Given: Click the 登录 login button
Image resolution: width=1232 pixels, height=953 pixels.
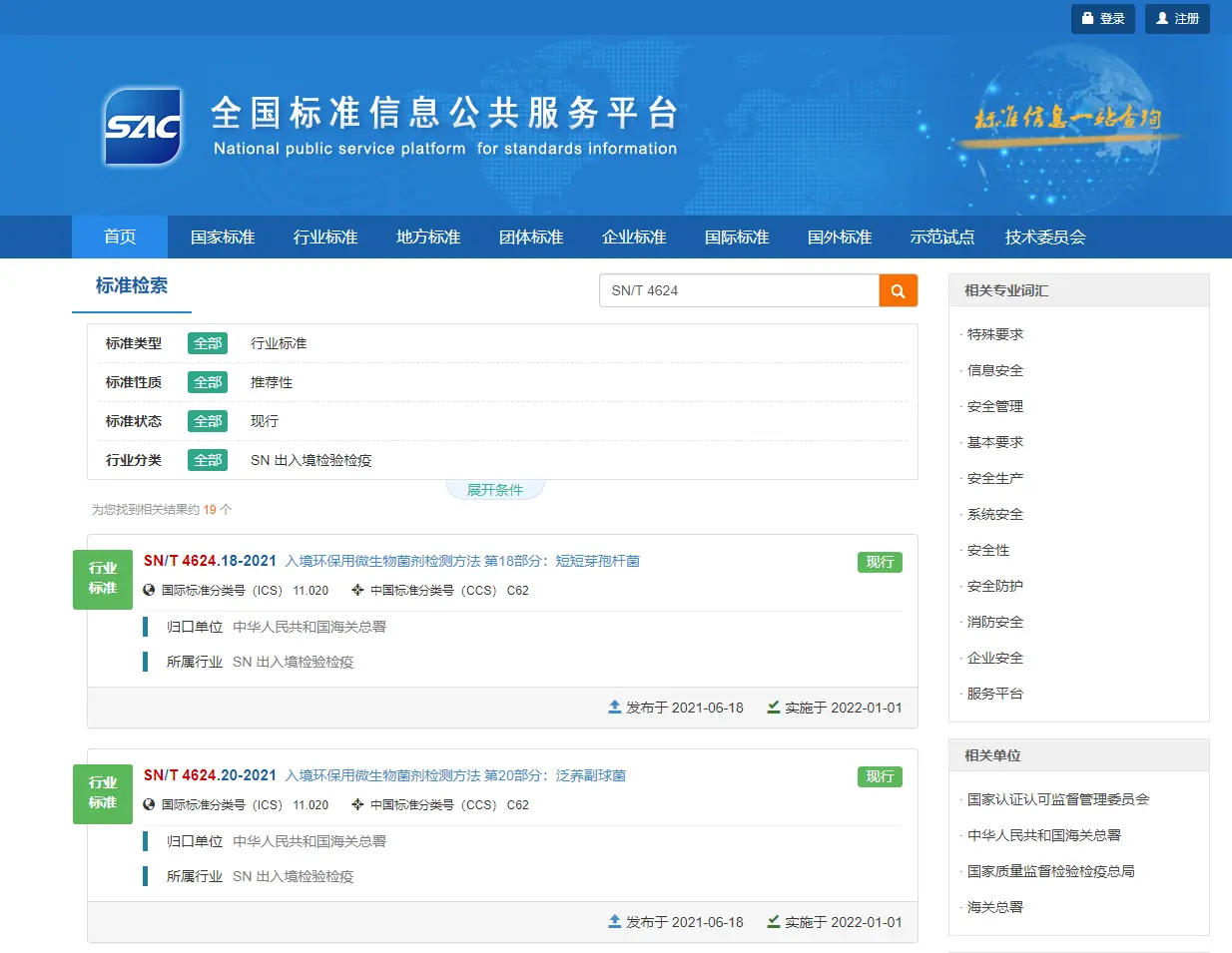Looking at the screenshot, I should (1102, 19).
